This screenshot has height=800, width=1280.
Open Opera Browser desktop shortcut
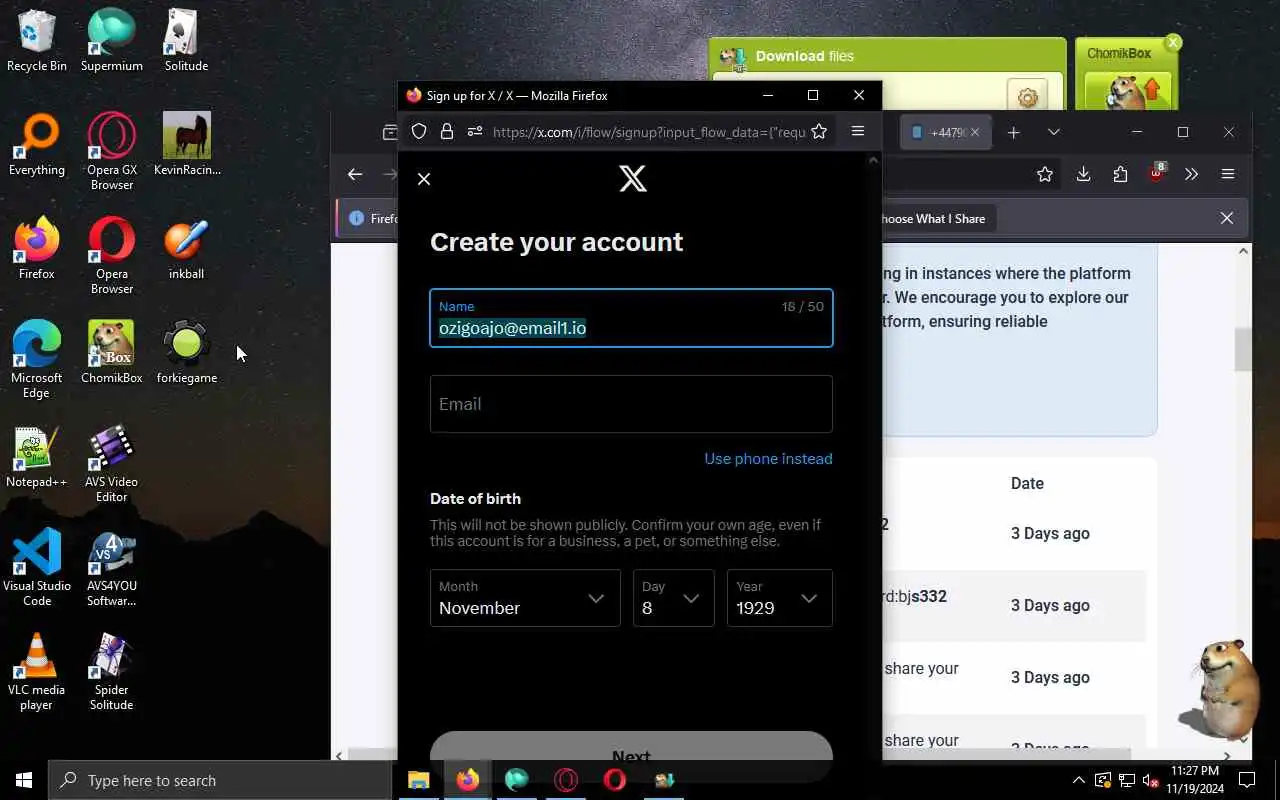(x=112, y=255)
